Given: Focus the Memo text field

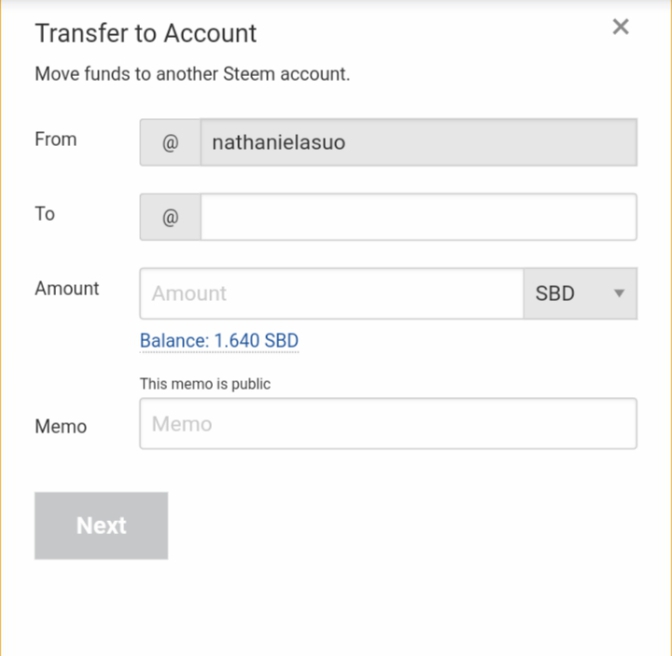Looking at the screenshot, I should click(388, 423).
